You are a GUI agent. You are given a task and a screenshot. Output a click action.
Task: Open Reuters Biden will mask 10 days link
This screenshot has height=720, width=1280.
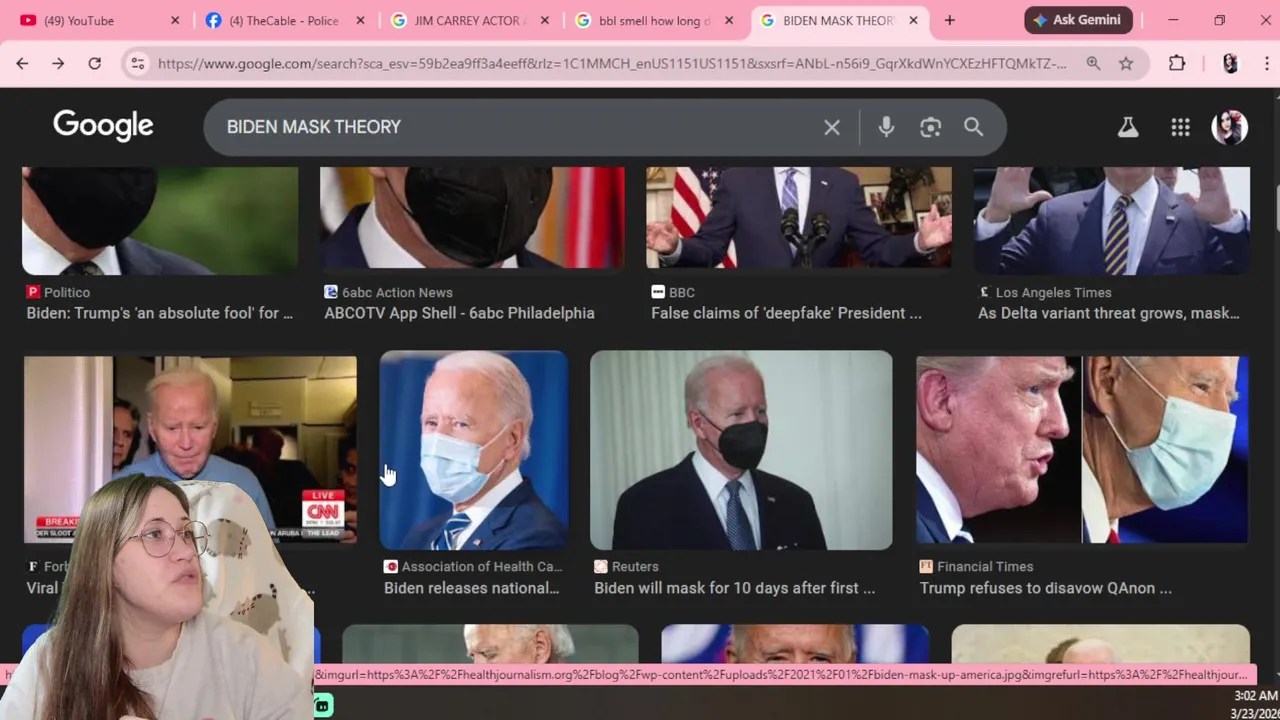pos(734,588)
